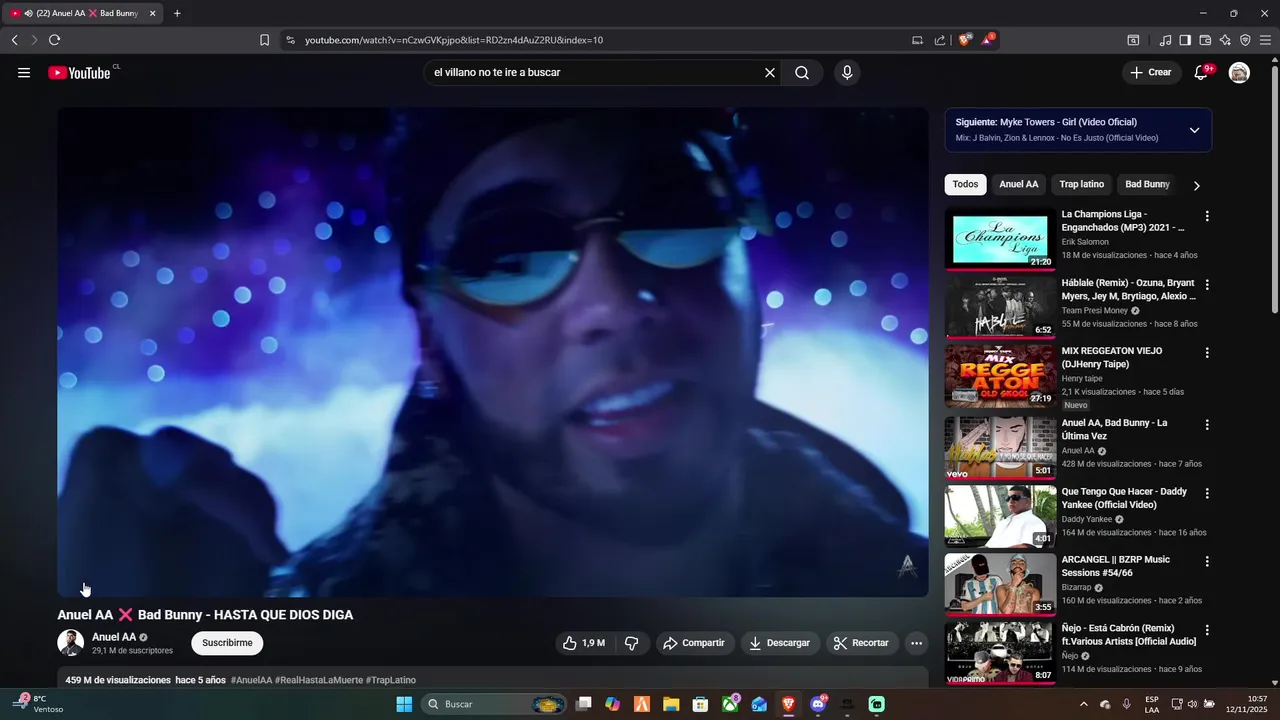Open Anuel AA channel name link
This screenshot has width=1280, height=720.
pos(114,637)
